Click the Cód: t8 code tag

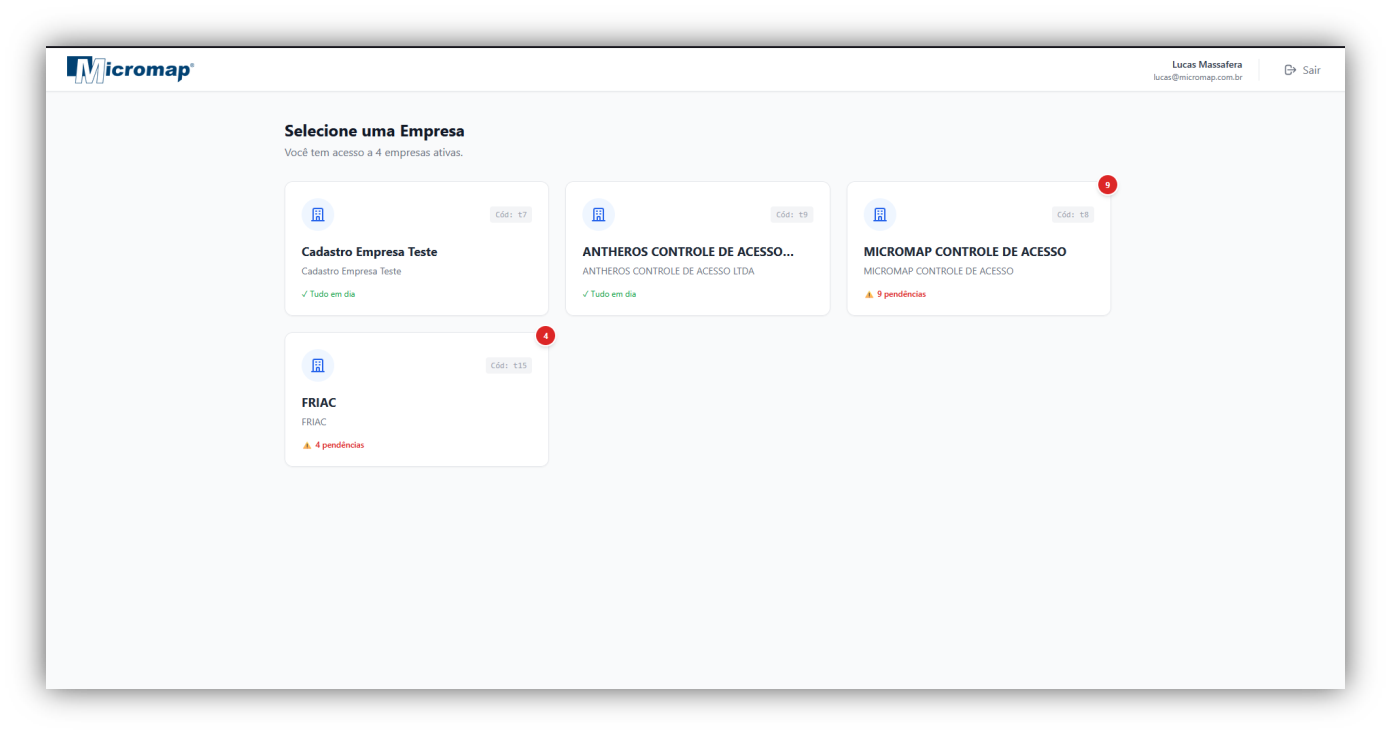click(1072, 215)
